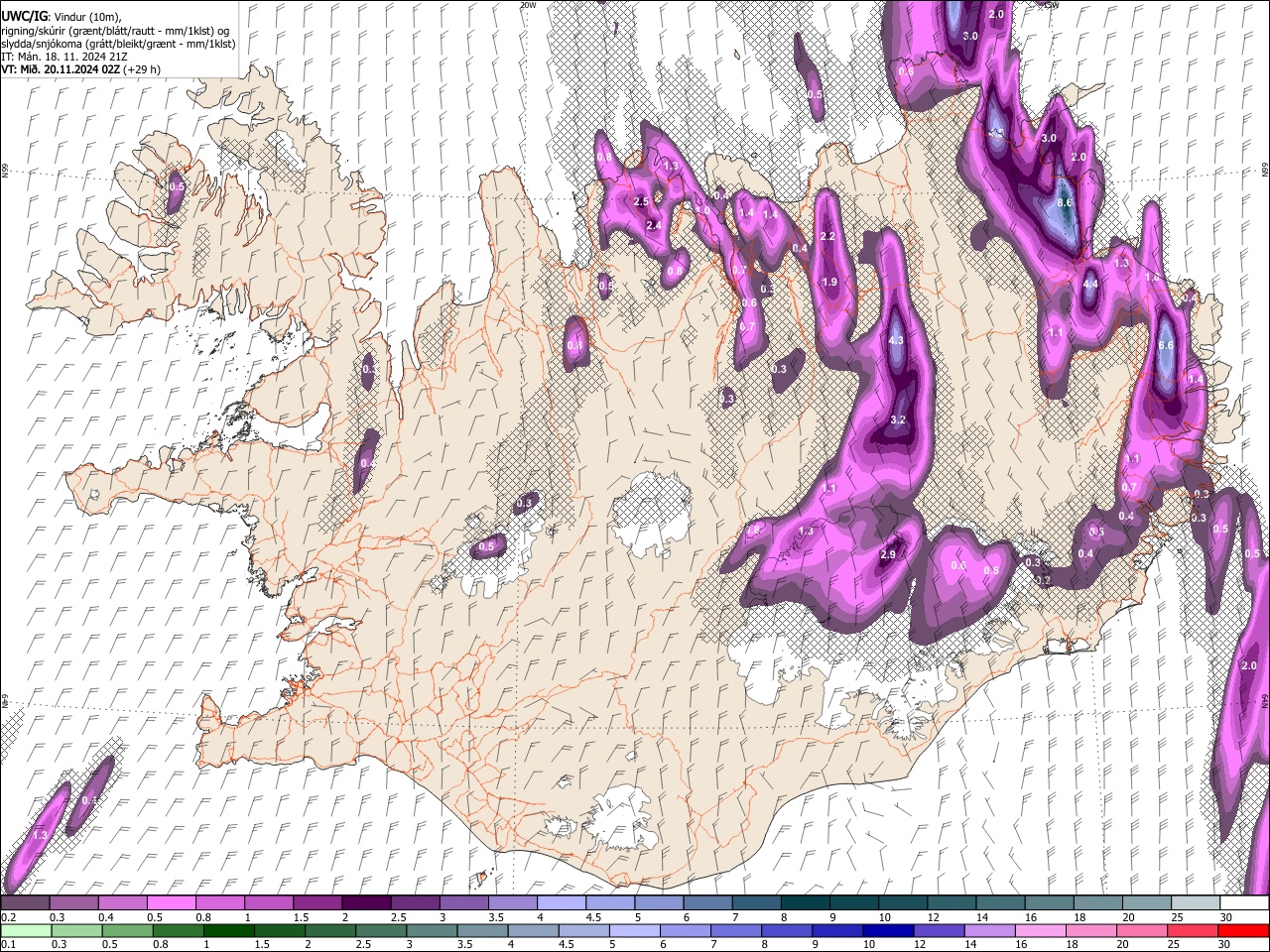This screenshot has width=1270, height=952.
Task: Click the 3.2 precipitation value label
Action: coord(898,420)
